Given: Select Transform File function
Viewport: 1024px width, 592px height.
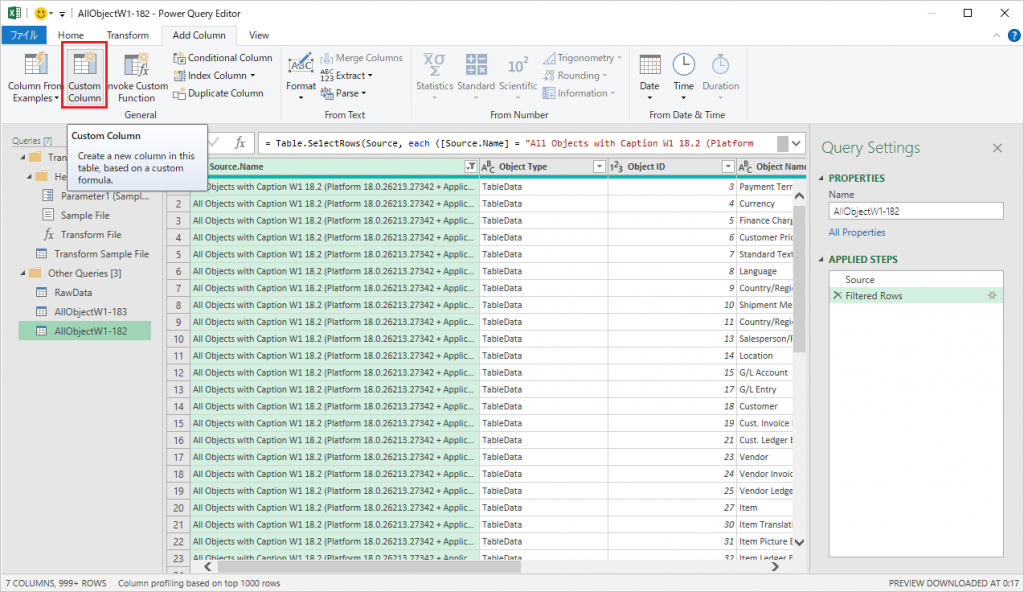Looking at the screenshot, I should pos(91,235).
